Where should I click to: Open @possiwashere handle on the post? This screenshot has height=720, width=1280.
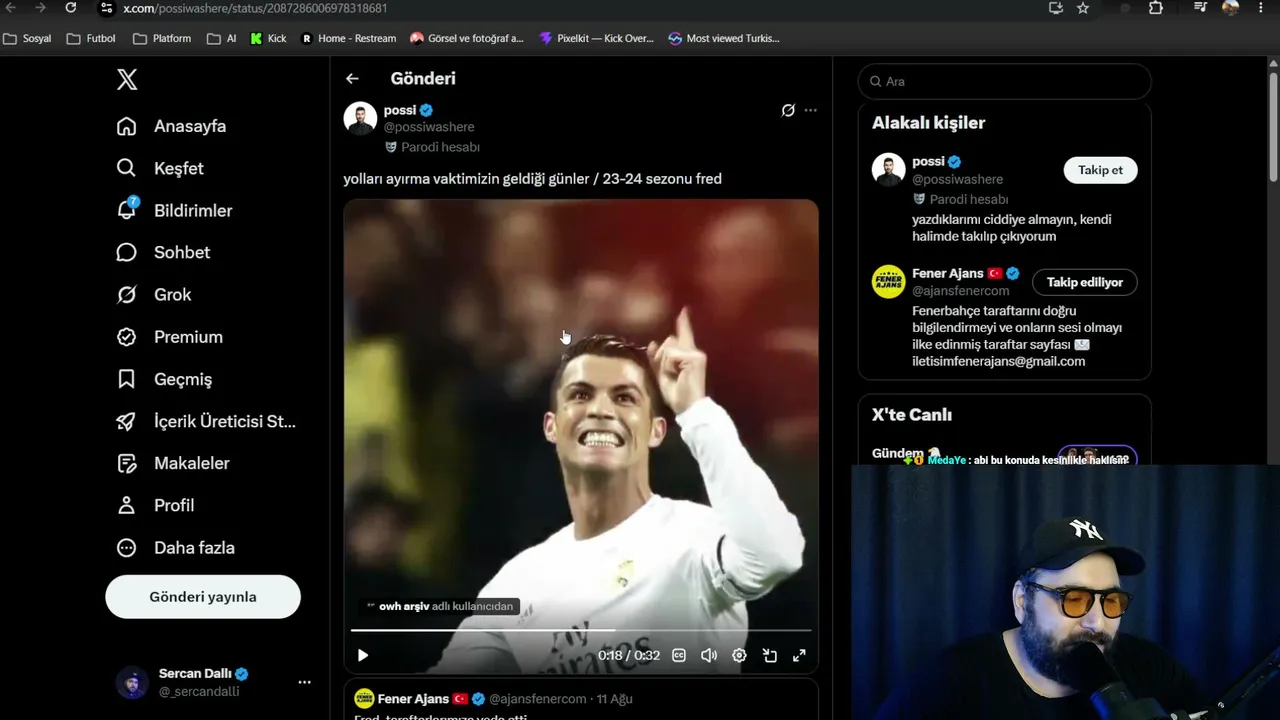click(429, 127)
